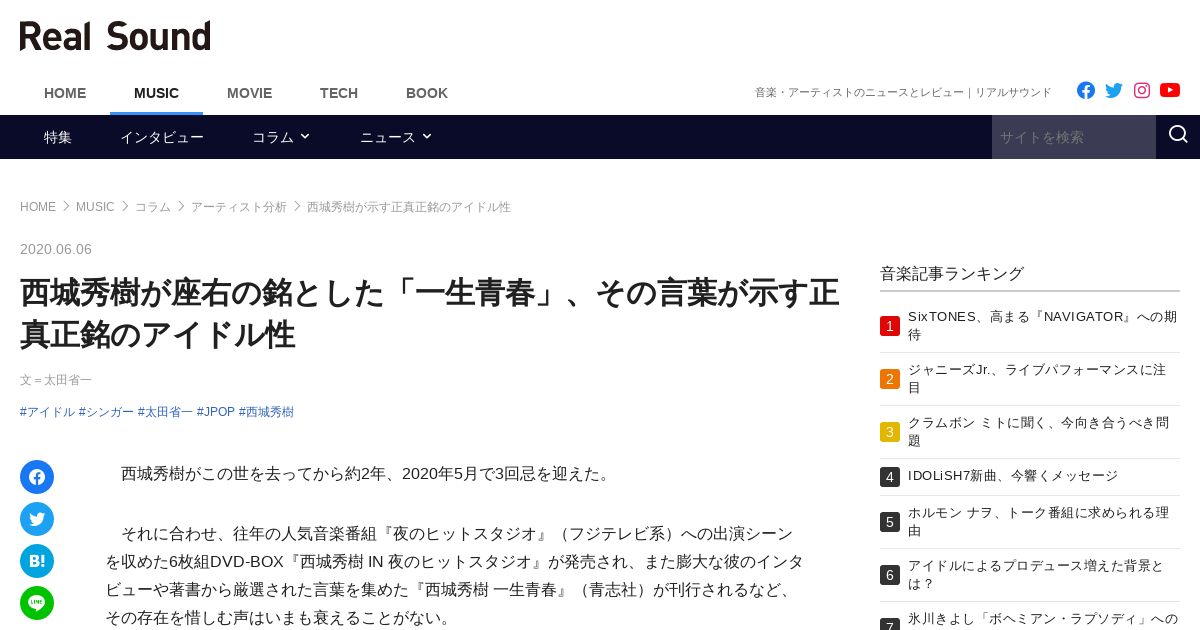The height and width of the screenshot is (630, 1200).
Task: Open ranking 6 アイドルによるプロデュース article
Action: tap(1036, 575)
